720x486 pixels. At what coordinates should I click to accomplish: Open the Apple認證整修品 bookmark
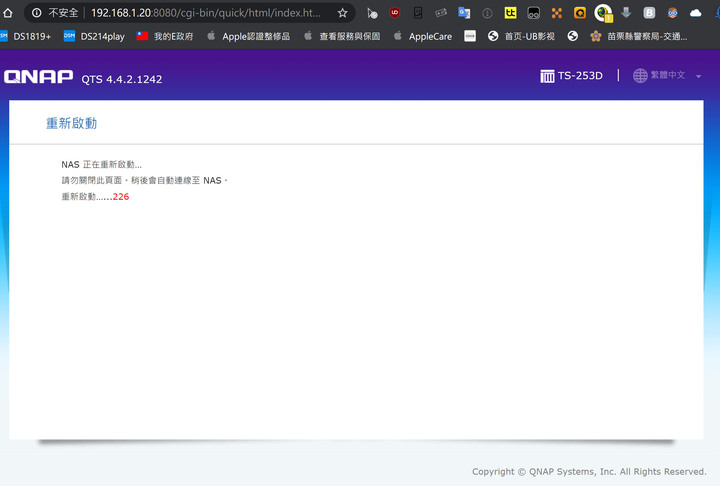(248, 36)
